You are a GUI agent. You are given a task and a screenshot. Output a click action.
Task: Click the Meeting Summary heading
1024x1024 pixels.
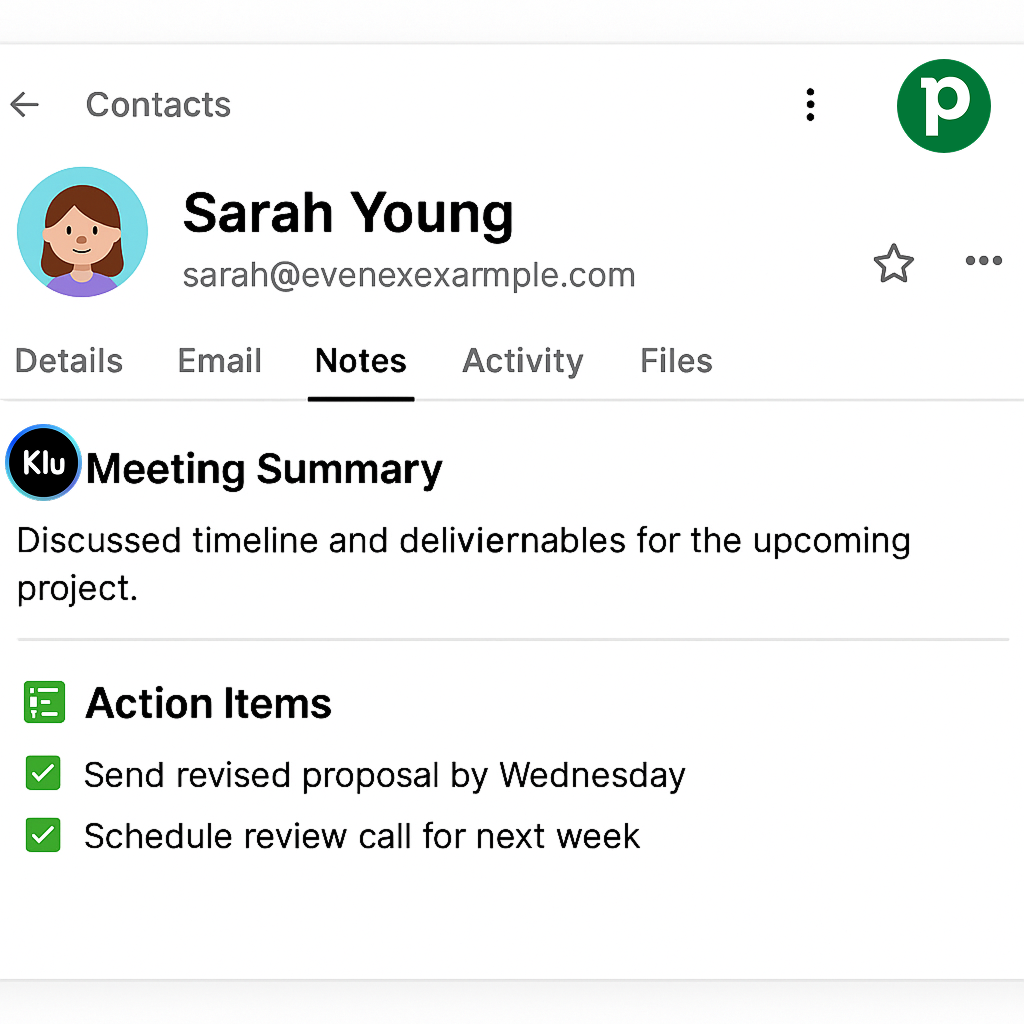coord(264,468)
